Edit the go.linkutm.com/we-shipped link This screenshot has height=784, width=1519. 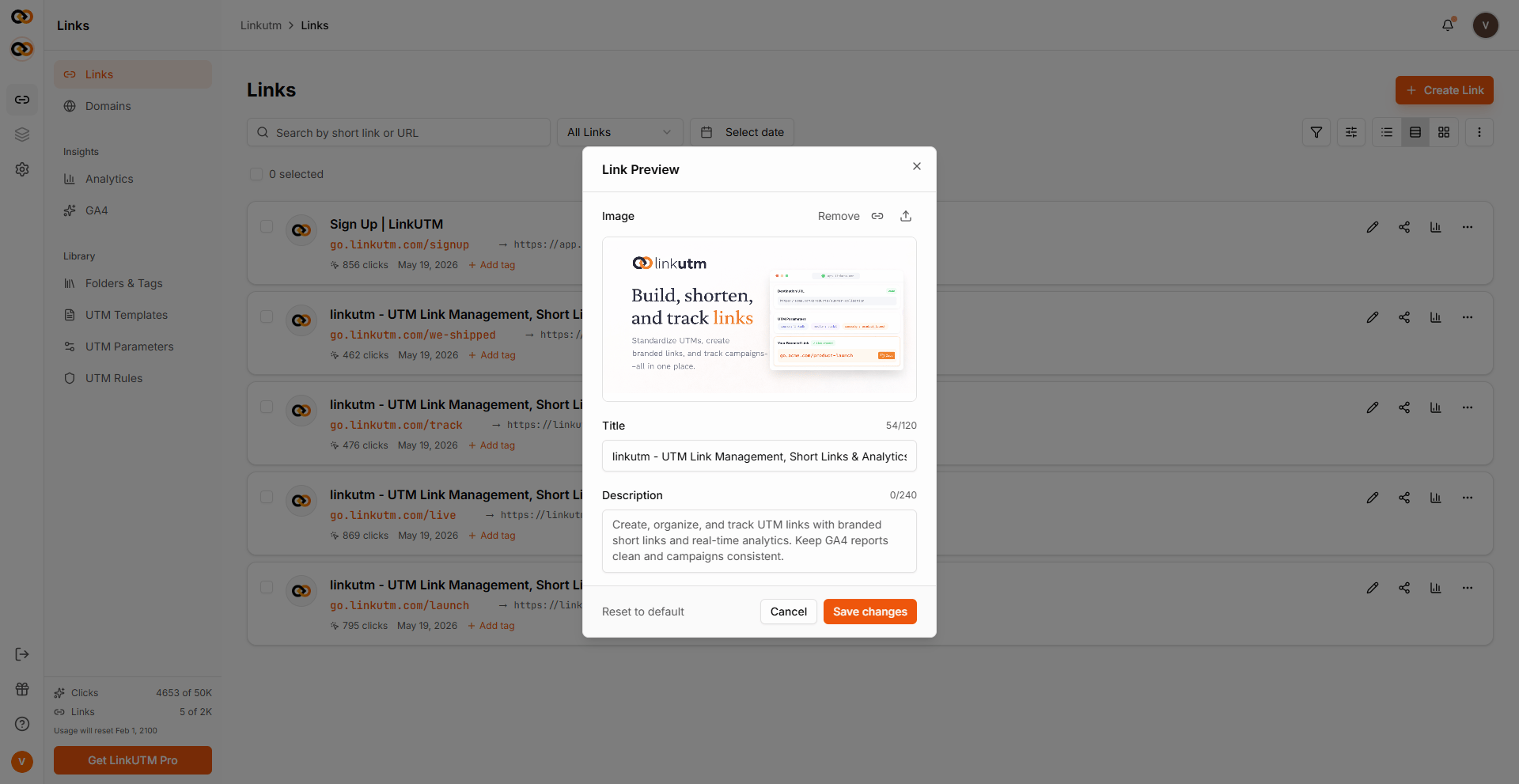(1373, 317)
